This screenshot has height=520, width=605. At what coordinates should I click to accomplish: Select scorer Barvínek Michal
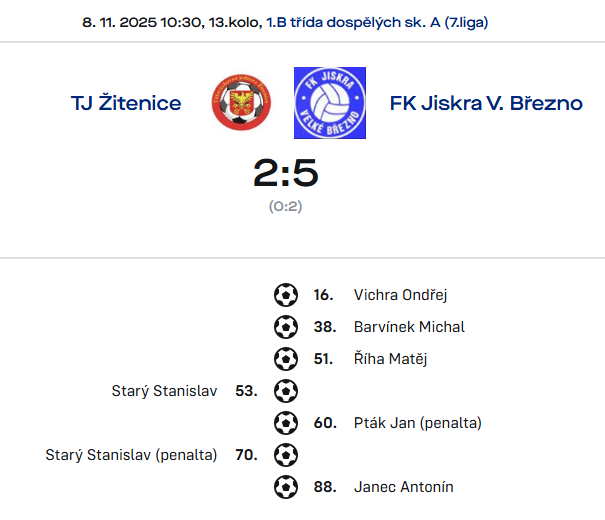click(x=409, y=327)
